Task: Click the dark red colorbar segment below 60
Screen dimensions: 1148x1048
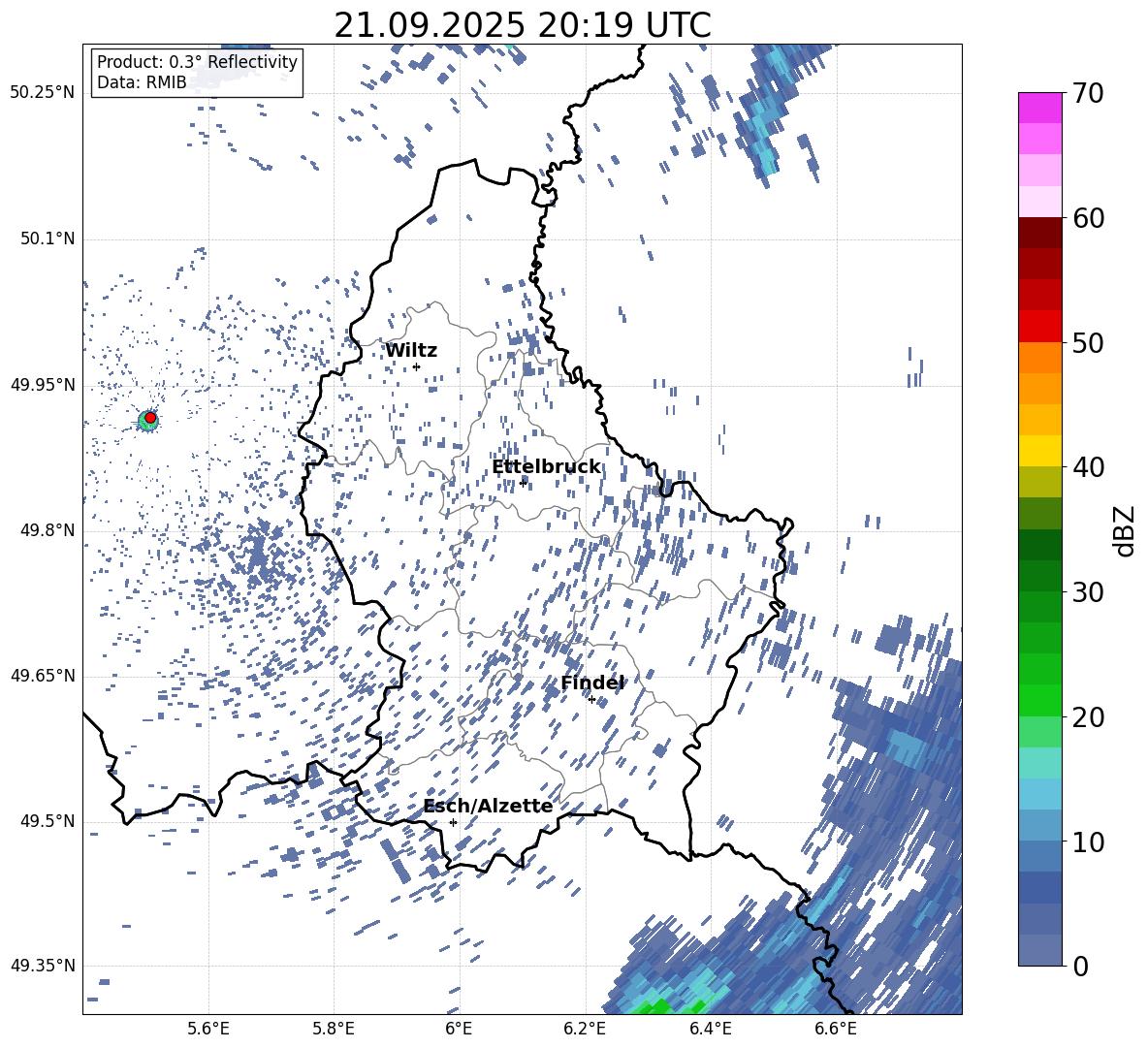Action: [x=1039, y=233]
